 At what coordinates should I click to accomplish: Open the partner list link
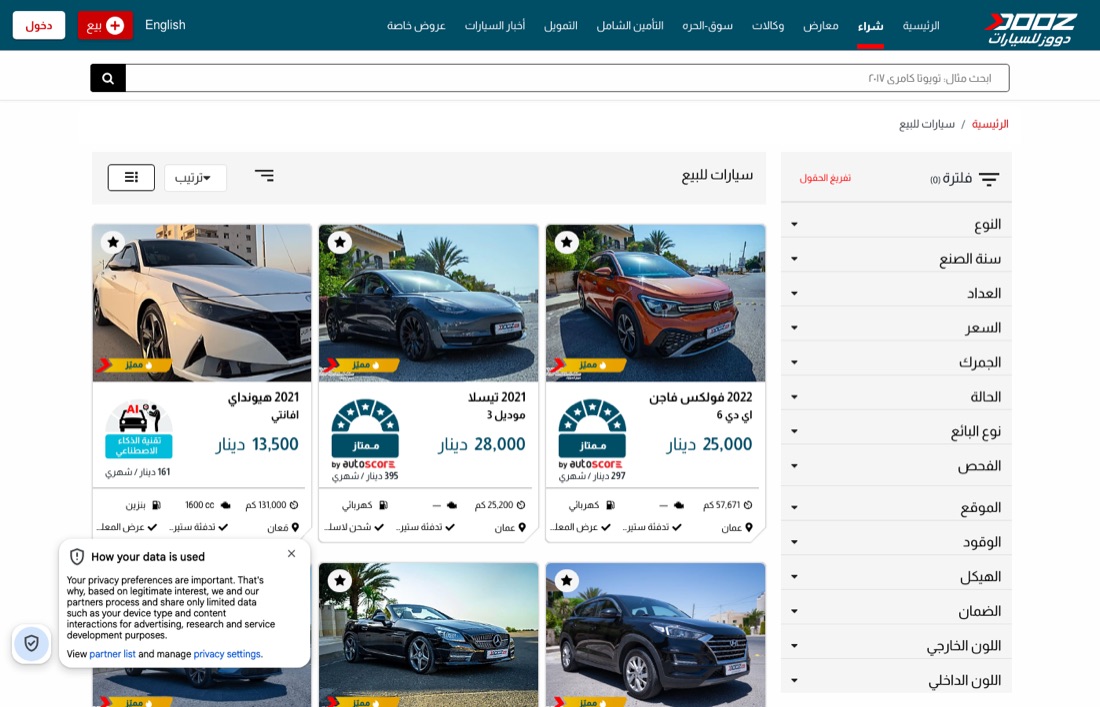(x=112, y=654)
